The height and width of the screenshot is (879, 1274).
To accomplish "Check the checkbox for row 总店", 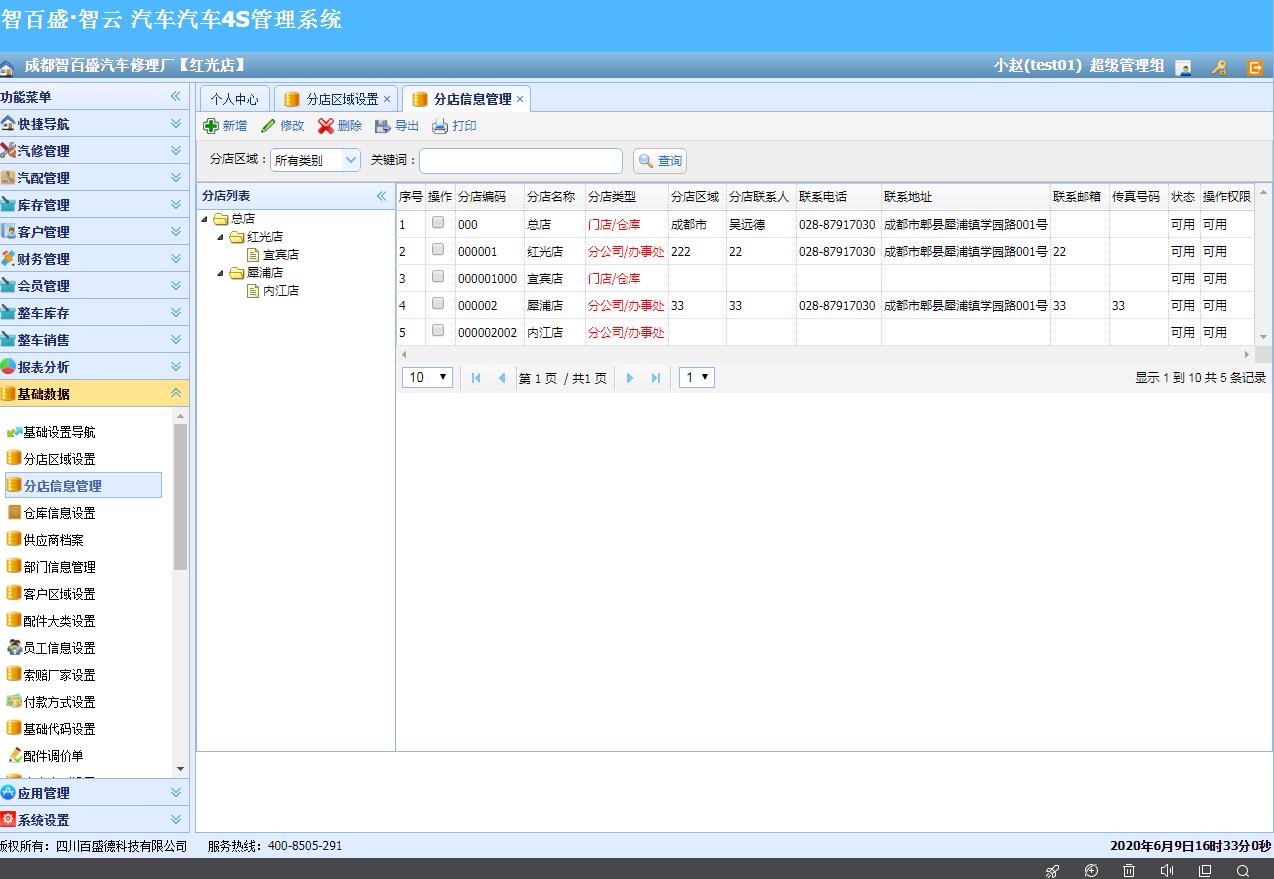I will 438,223.
